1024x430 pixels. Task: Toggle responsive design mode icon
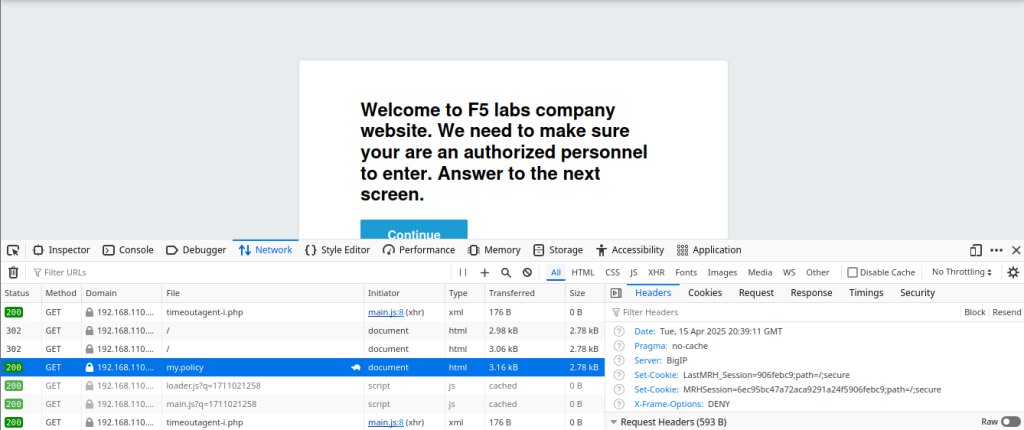[x=976, y=250]
